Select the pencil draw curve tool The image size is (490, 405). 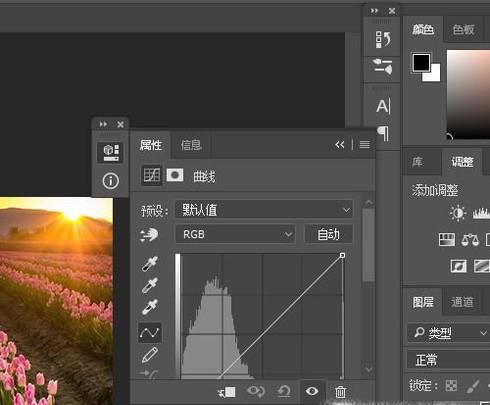click(150, 355)
